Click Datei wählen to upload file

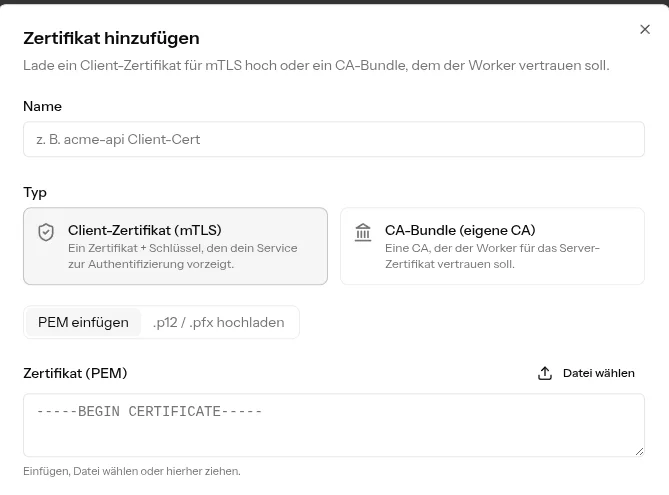tap(586, 373)
